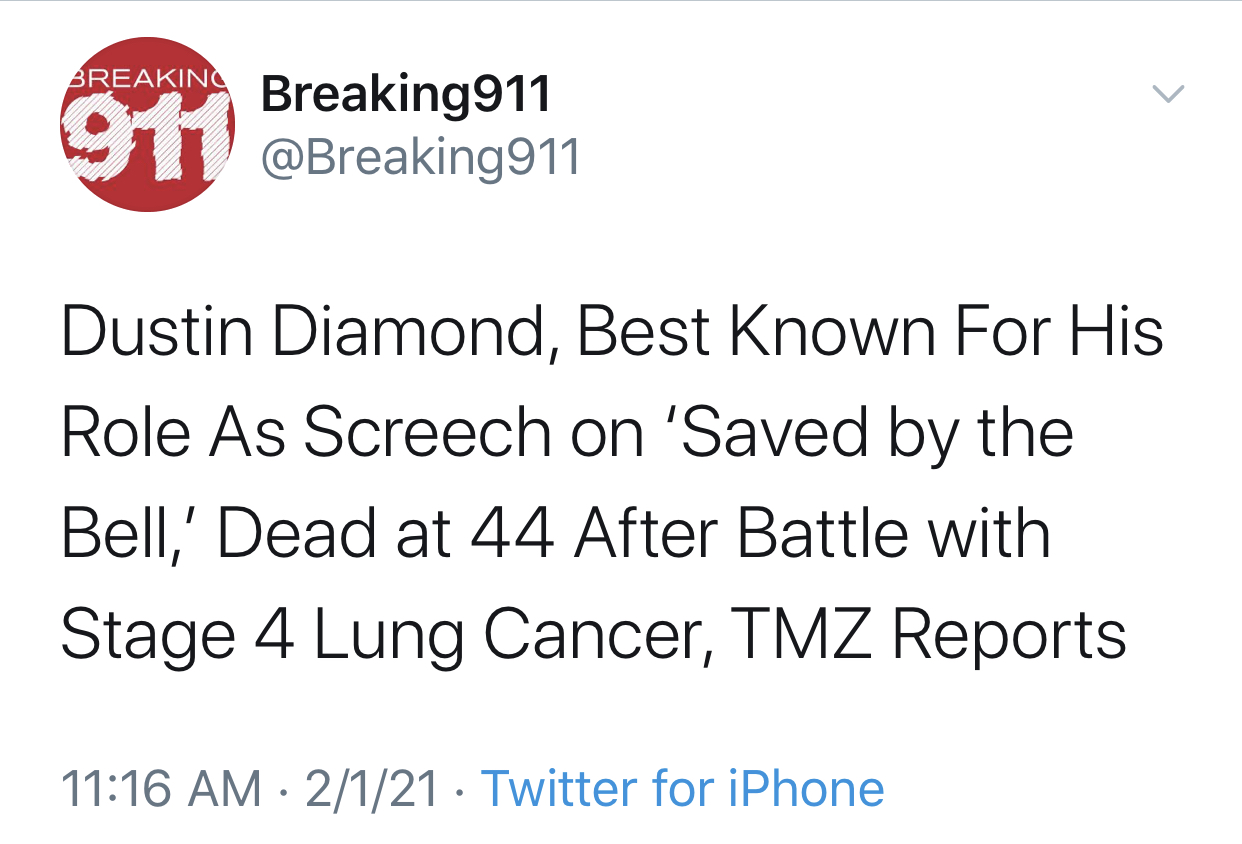Click the 2/1/21 date

tap(373, 789)
